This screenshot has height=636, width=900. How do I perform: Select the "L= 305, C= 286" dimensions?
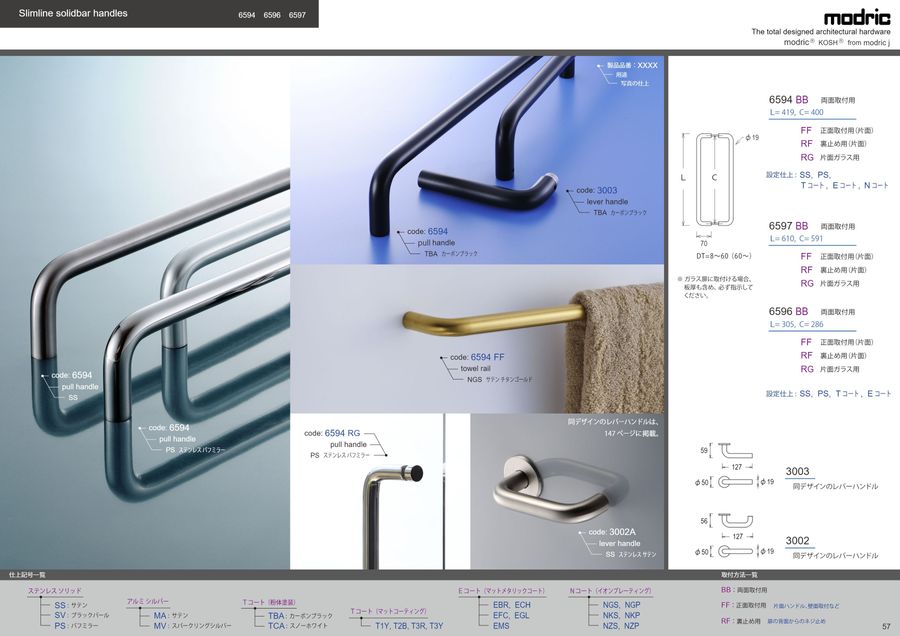pyautogui.click(x=797, y=324)
